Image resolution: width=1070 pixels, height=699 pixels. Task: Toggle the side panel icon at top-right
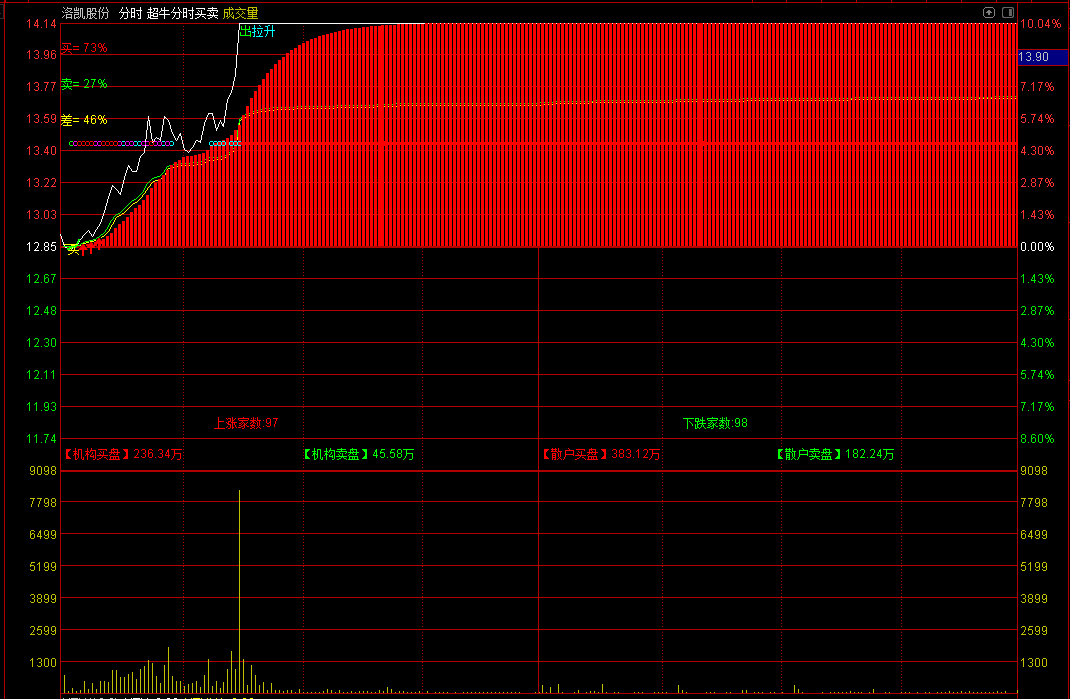pyautogui.click(x=1008, y=12)
